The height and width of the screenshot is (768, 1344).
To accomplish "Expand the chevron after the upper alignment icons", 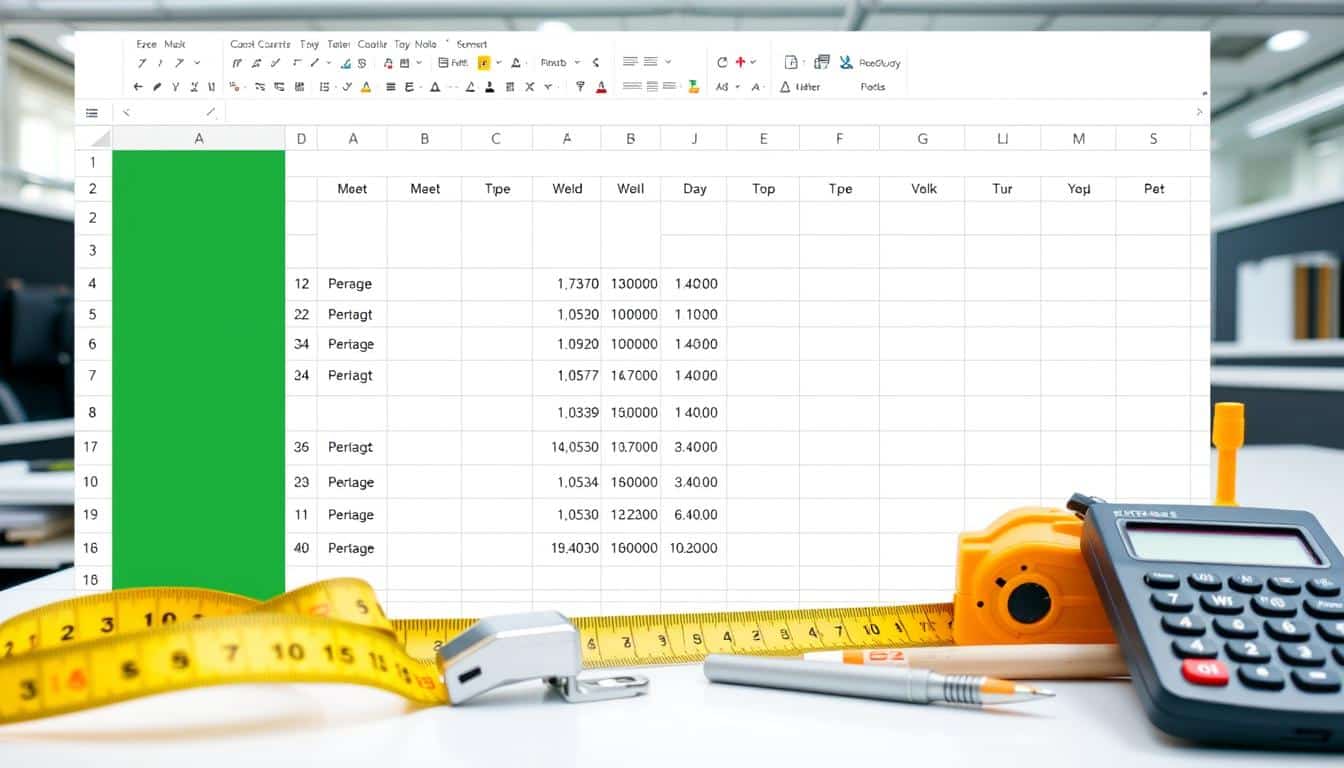I will click(668, 62).
